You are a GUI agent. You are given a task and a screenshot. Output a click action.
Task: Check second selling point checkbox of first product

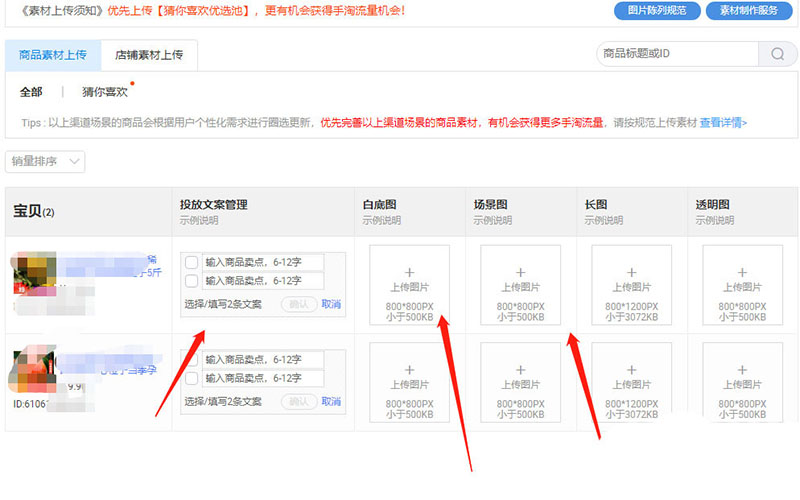pyautogui.click(x=191, y=281)
